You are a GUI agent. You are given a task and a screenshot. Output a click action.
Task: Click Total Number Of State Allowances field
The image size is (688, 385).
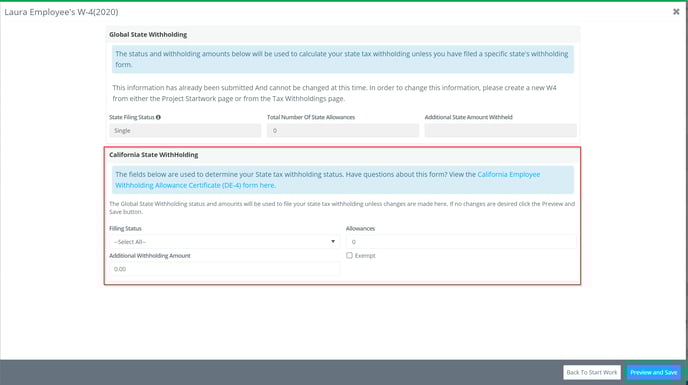click(343, 130)
